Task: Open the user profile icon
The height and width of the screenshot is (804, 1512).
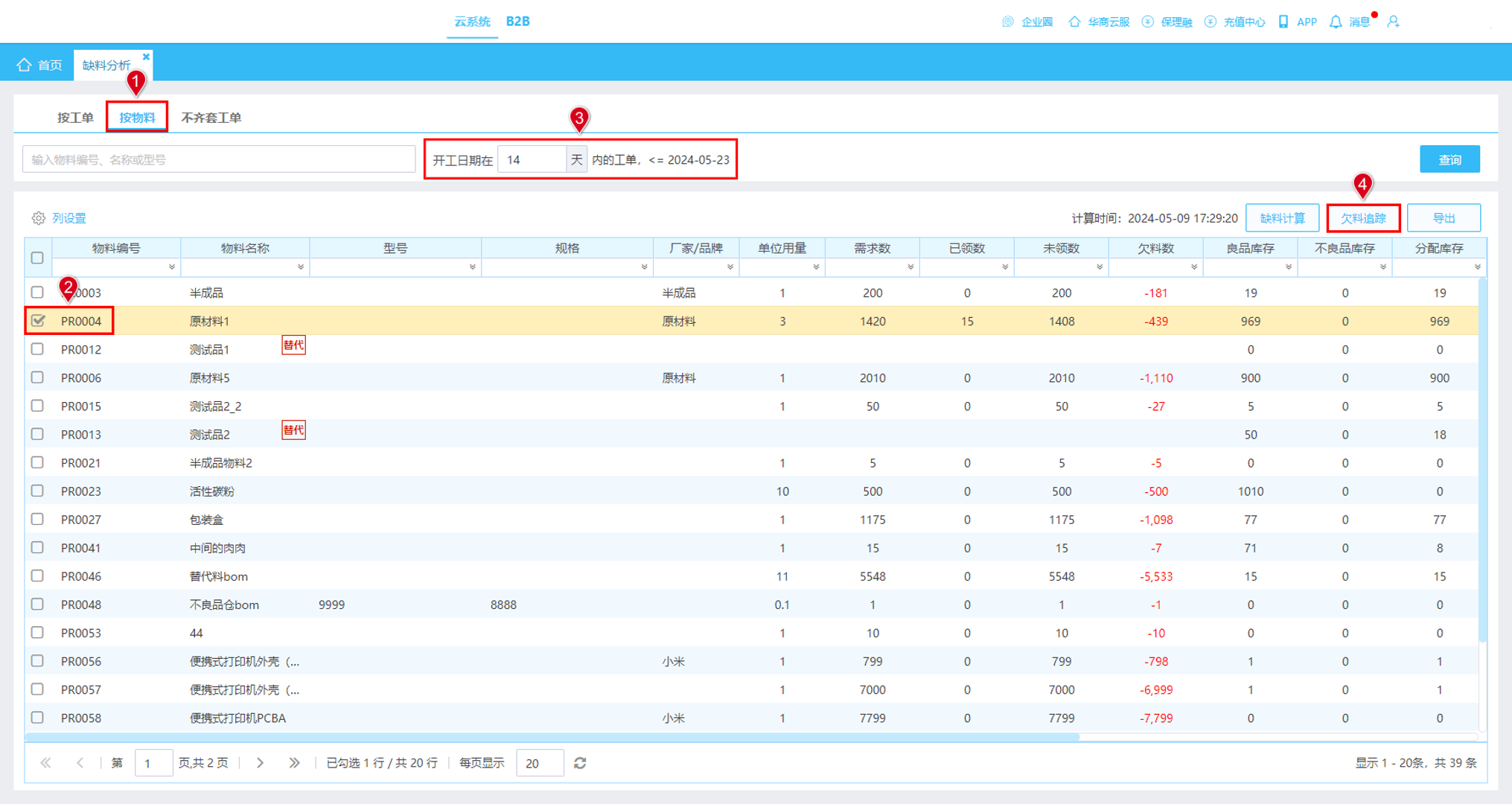Action: coord(1393,22)
